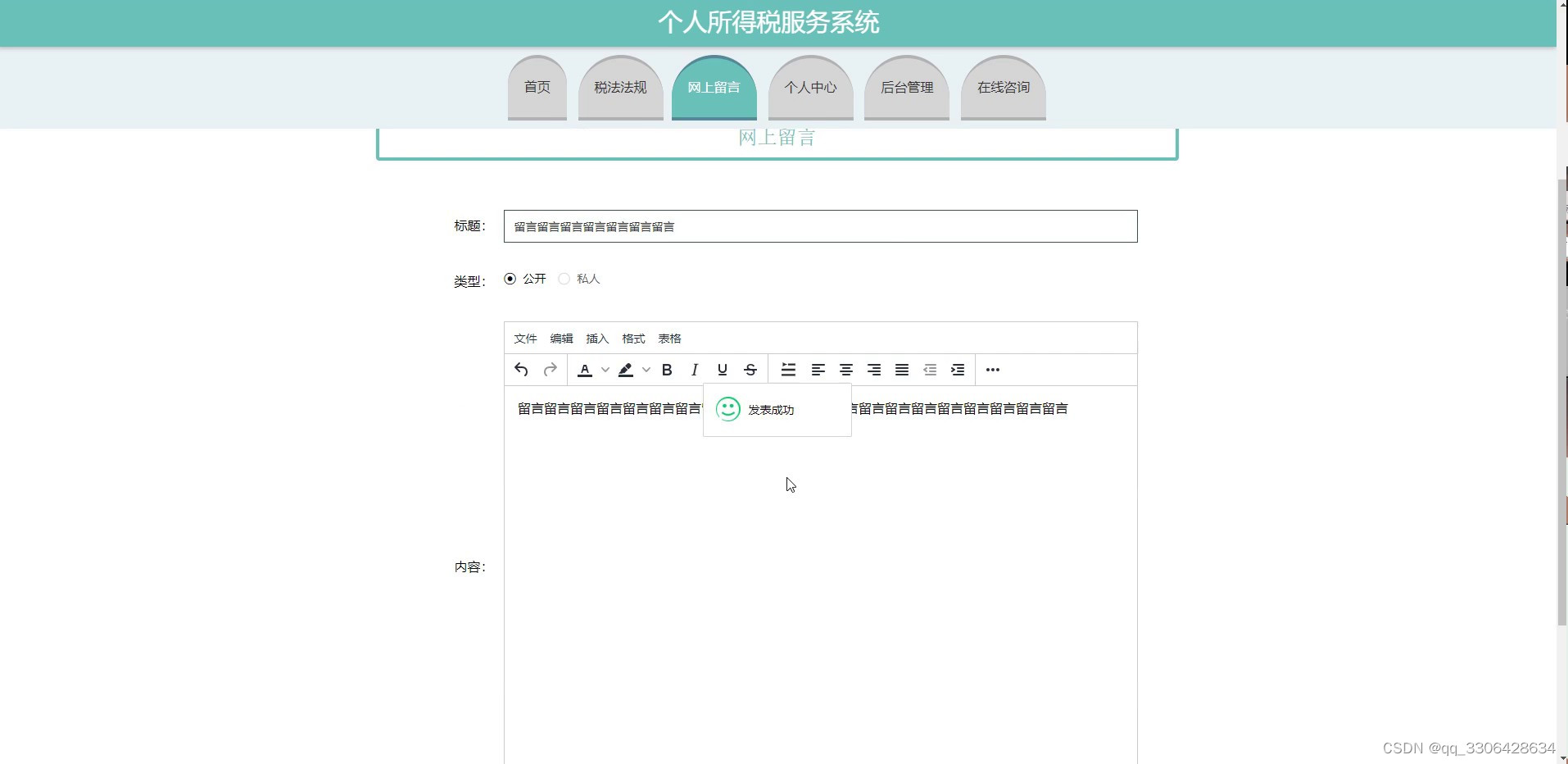Click the page vertical scrollbar
Image resolution: width=1568 pixels, height=764 pixels.
1561,402
